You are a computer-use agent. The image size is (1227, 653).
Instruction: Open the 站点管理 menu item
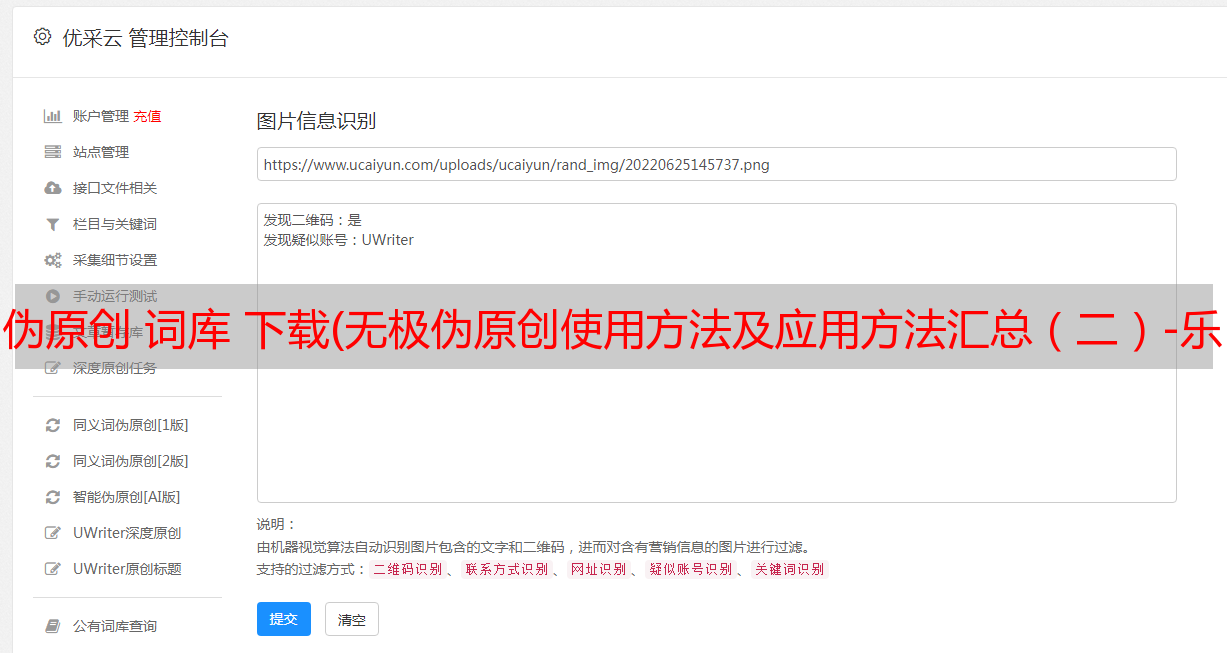point(101,152)
